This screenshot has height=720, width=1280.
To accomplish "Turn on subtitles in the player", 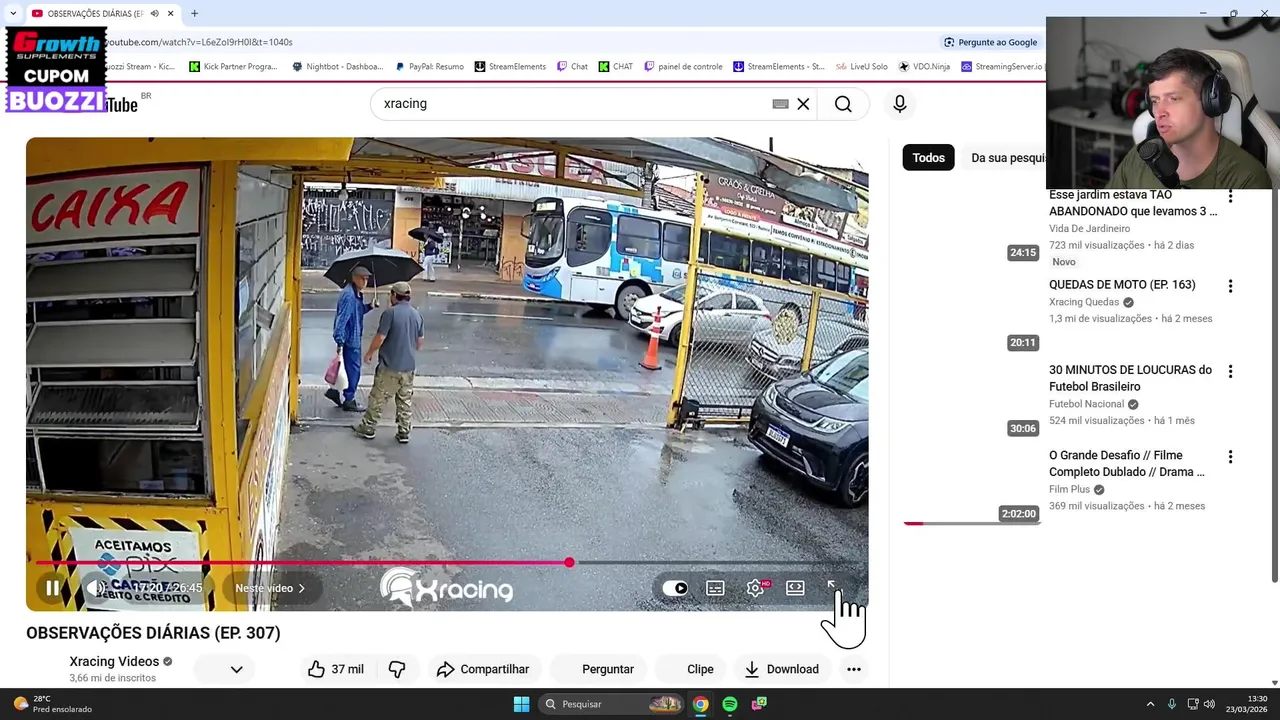I will [715, 588].
